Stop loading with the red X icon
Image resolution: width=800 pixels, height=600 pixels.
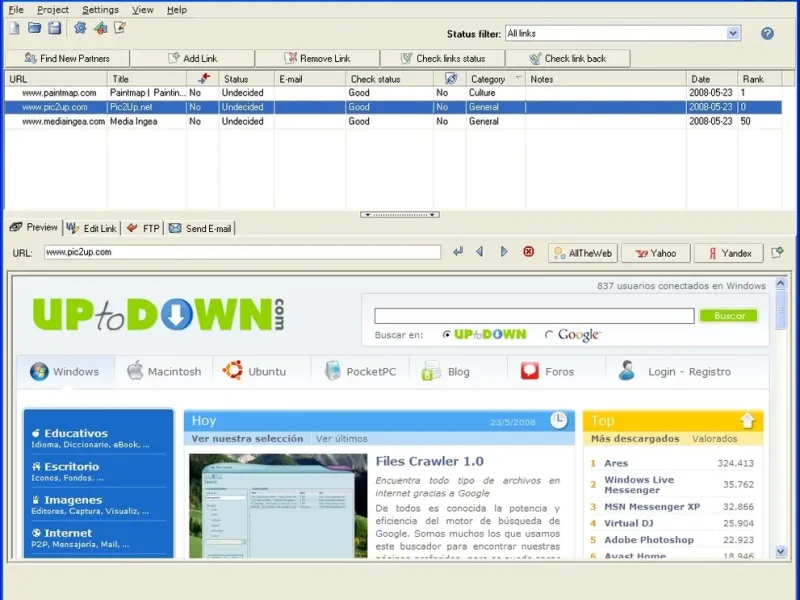[529, 252]
